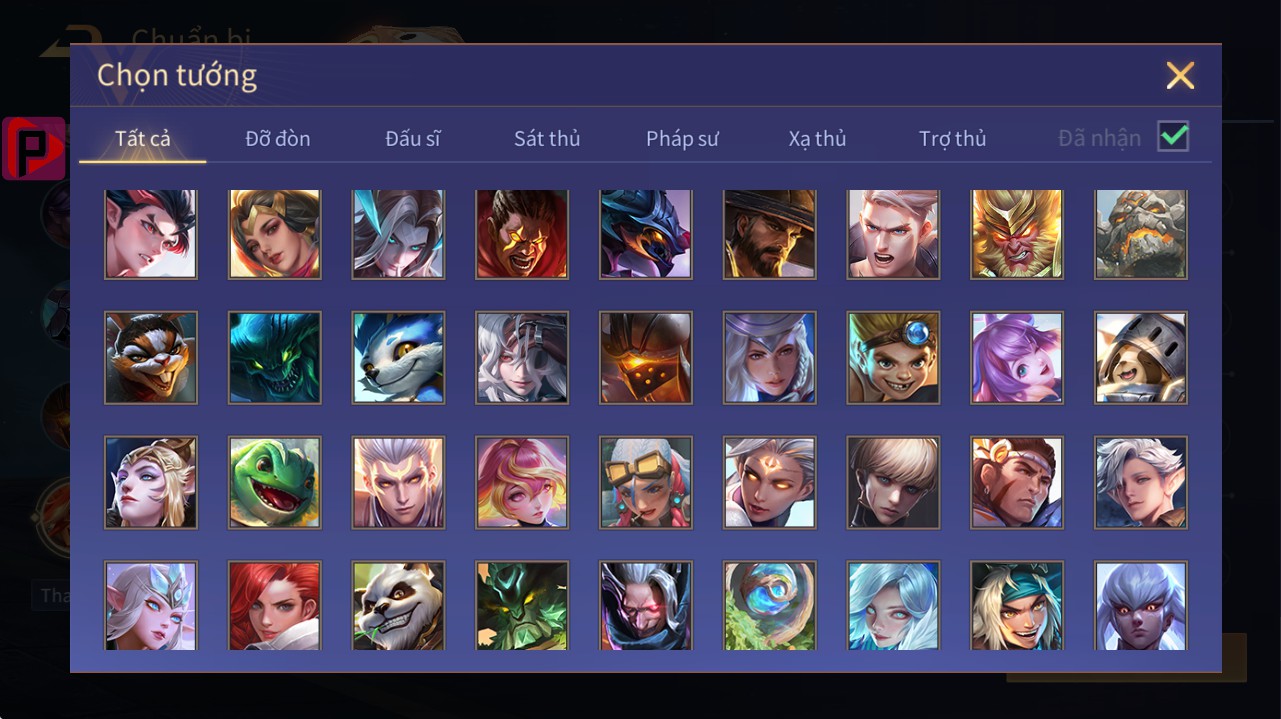Toggle the Đã nhận checkbox

point(1173,136)
